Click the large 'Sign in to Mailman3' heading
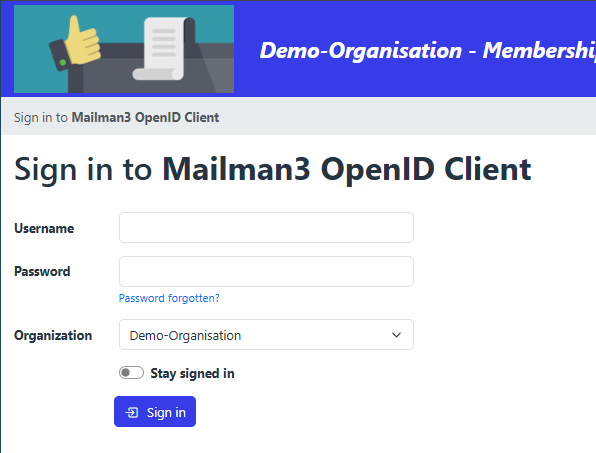596x453 pixels. click(x=273, y=169)
